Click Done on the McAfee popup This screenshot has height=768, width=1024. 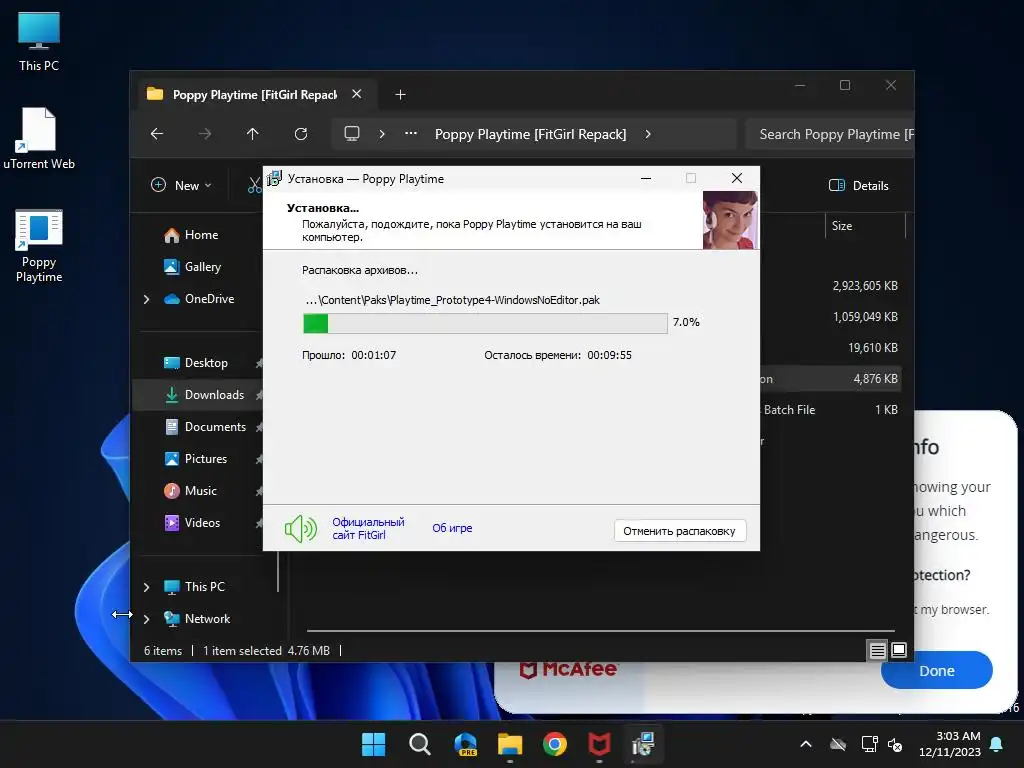tap(936, 671)
